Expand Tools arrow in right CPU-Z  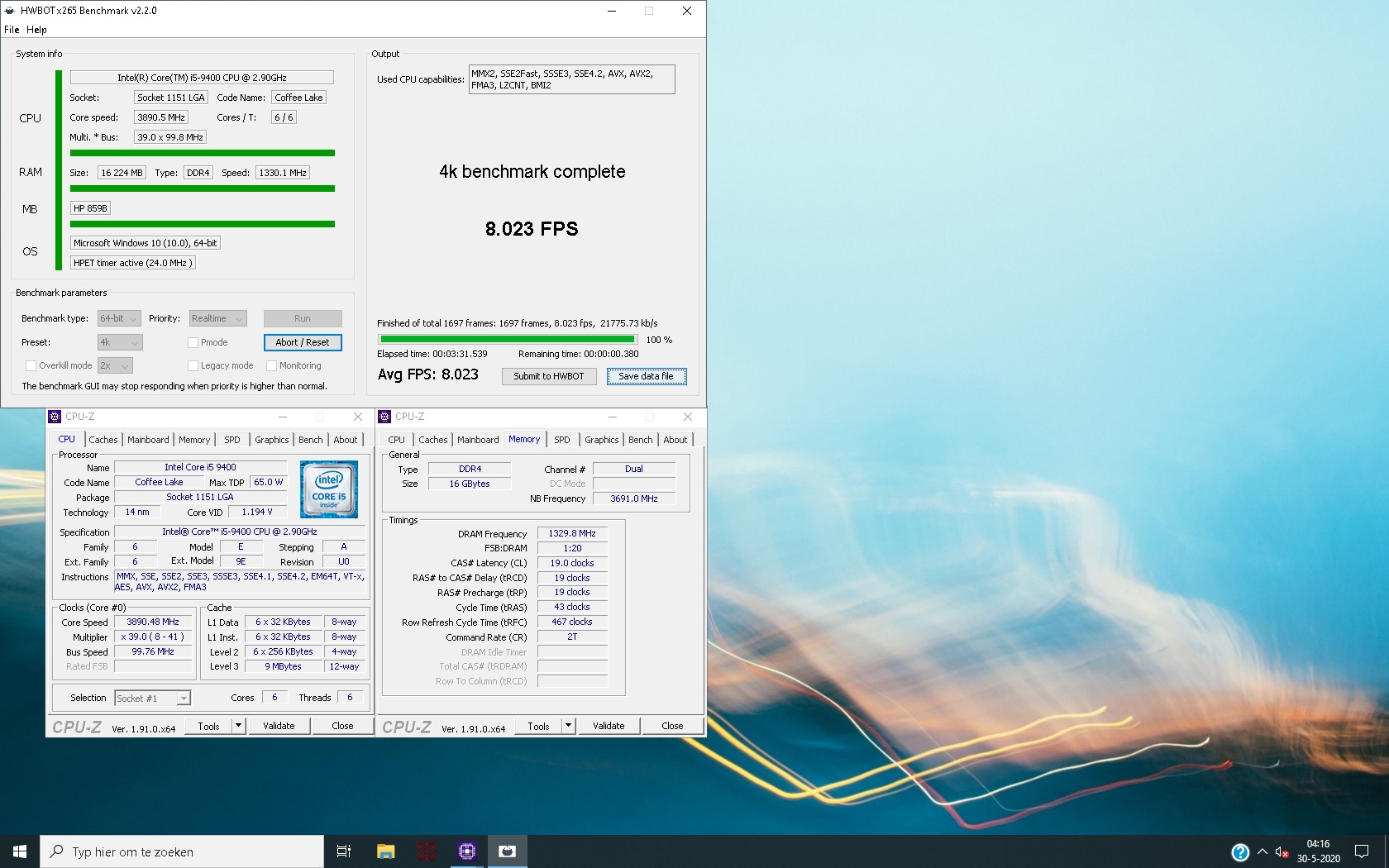tap(568, 726)
